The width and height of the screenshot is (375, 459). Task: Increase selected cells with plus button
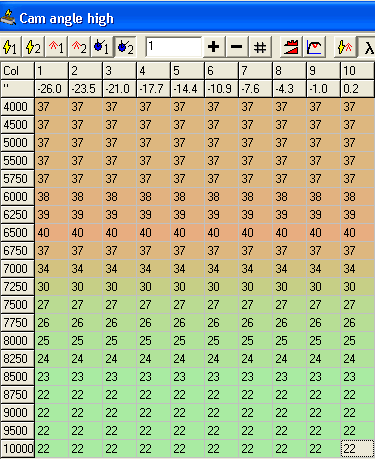point(213,47)
